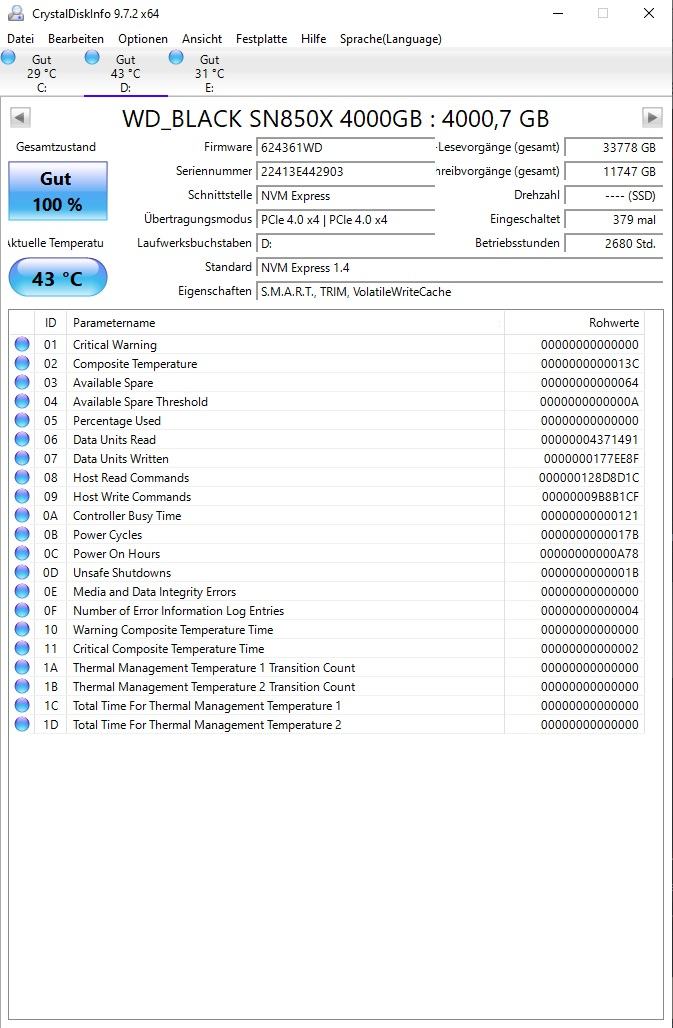Click the Rohwerte column header
Image resolution: width=673 pixels, height=1028 pixels.
(575, 323)
